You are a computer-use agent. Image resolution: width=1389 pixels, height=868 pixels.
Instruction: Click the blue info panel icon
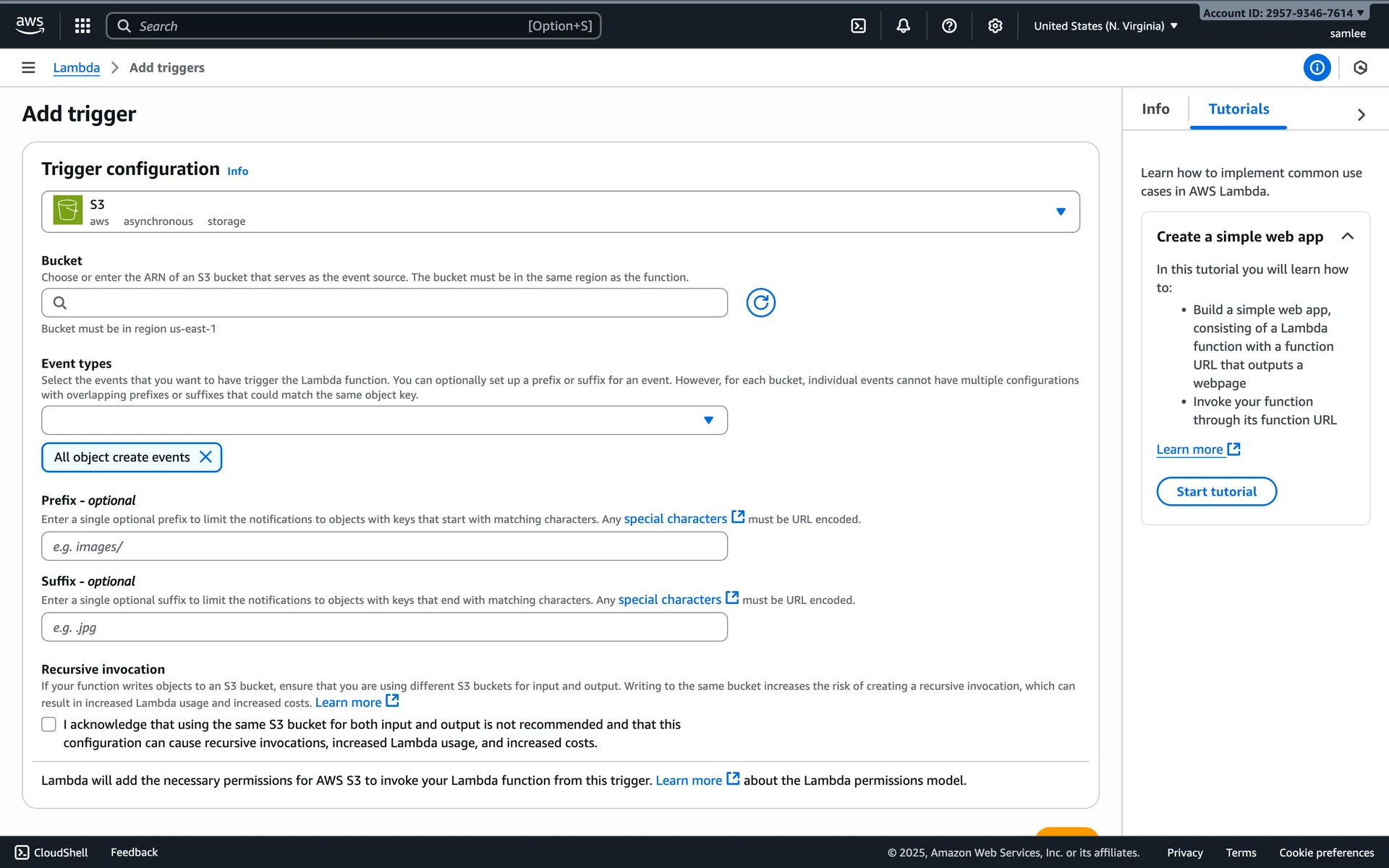[x=1317, y=67]
